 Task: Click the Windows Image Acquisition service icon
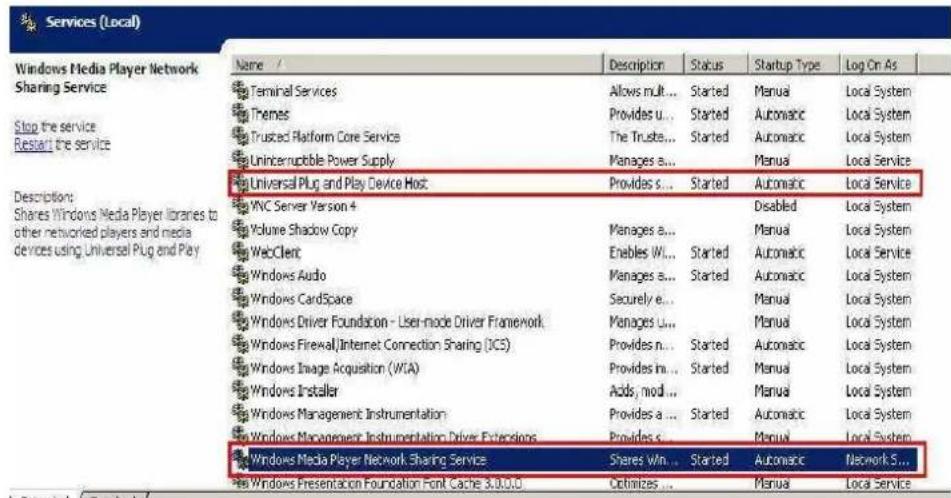(x=241, y=368)
